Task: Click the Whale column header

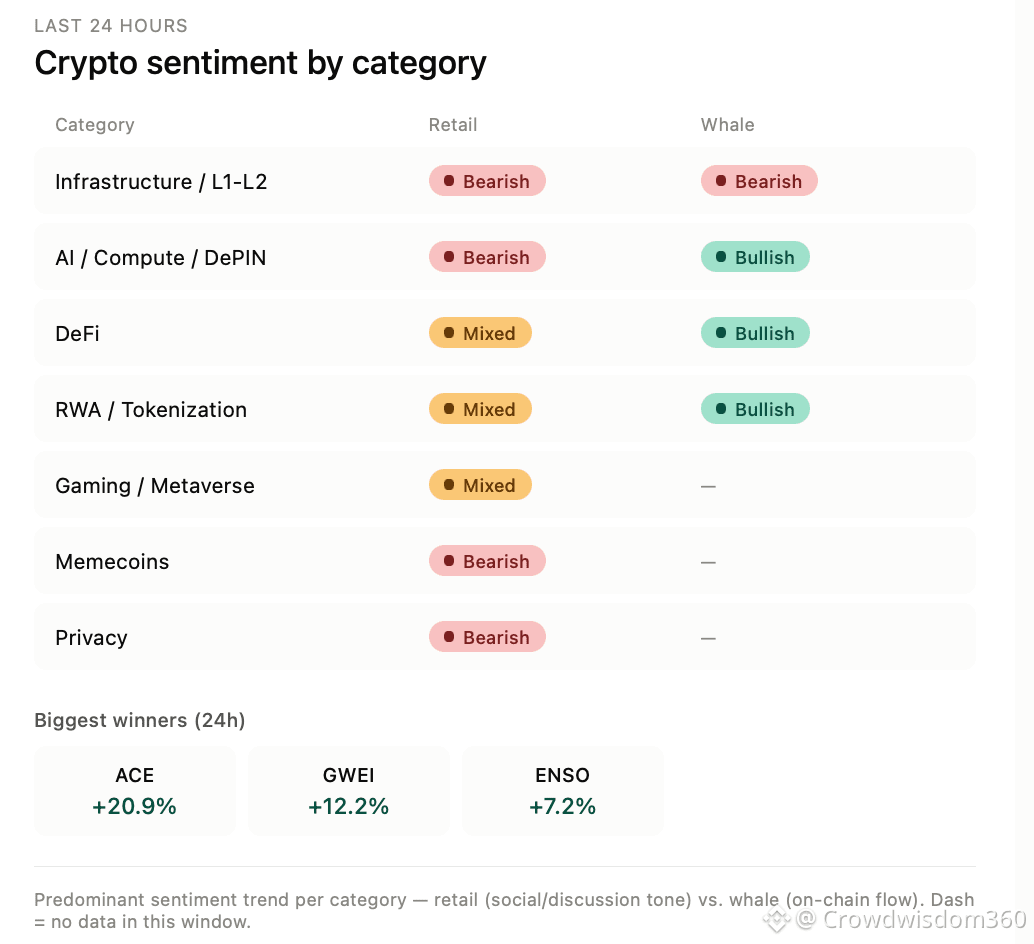Action: coord(727,125)
